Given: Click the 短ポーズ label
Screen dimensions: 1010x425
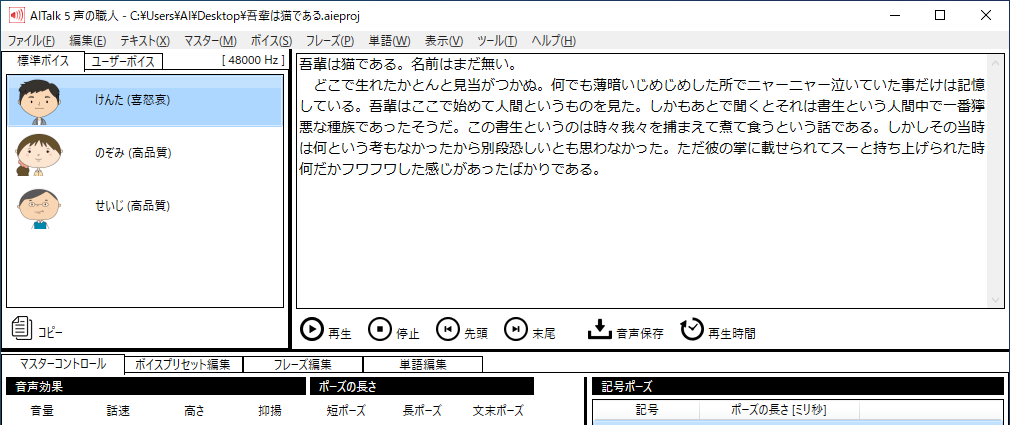Looking at the screenshot, I should 347,411.
